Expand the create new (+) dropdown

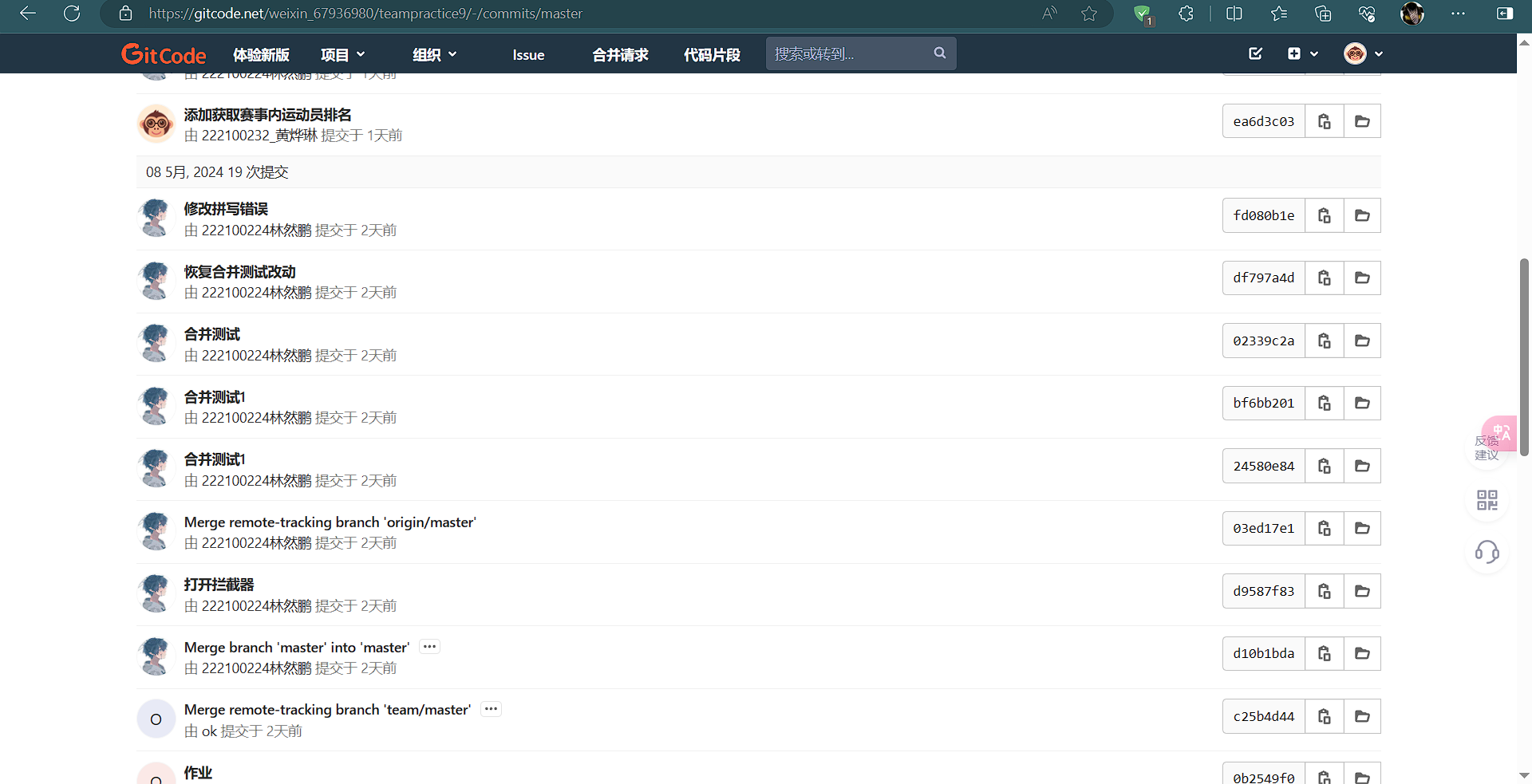pyautogui.click(x=1302, y=53)
